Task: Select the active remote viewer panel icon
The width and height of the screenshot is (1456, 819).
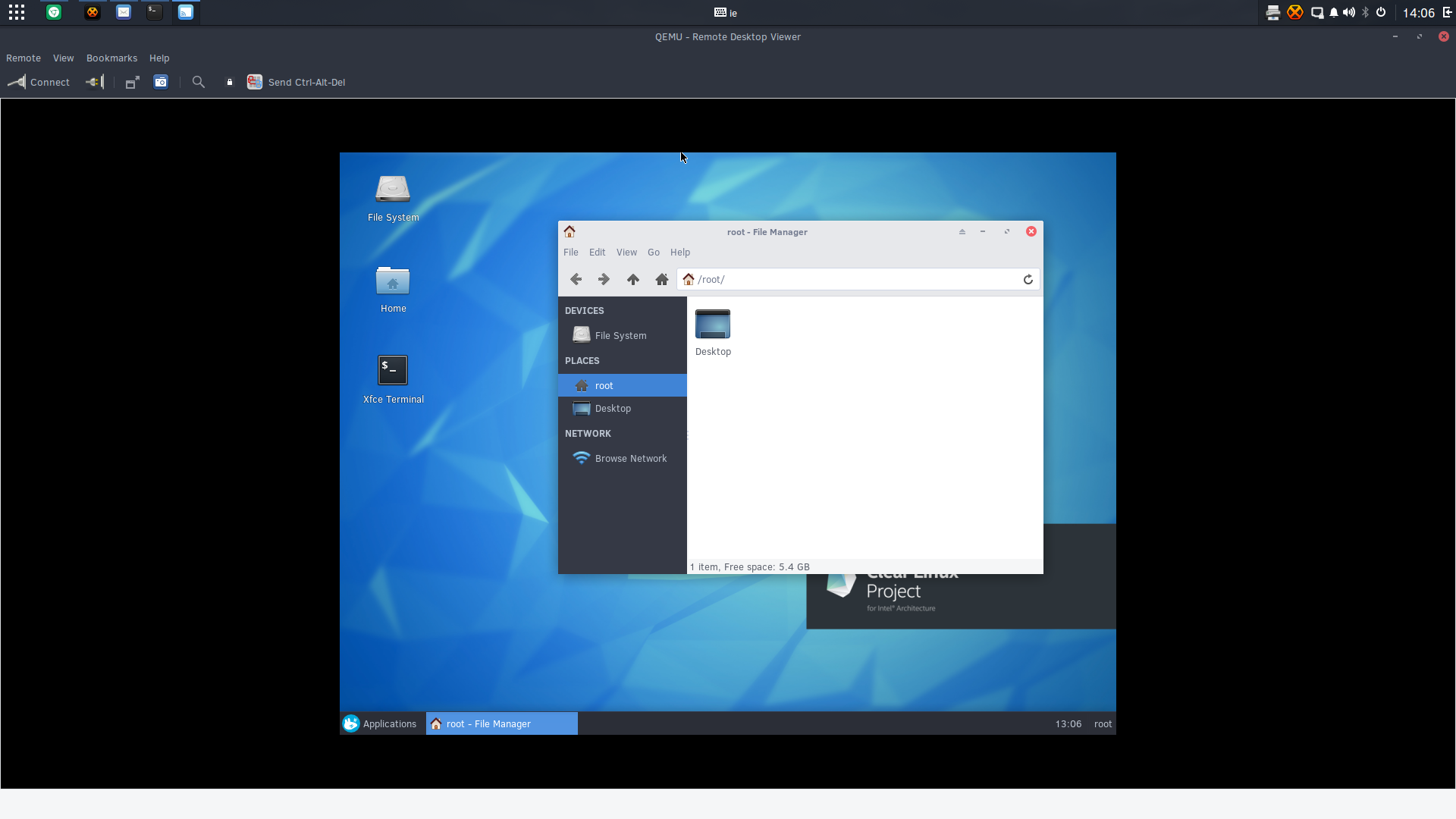Action: [186, 12]
